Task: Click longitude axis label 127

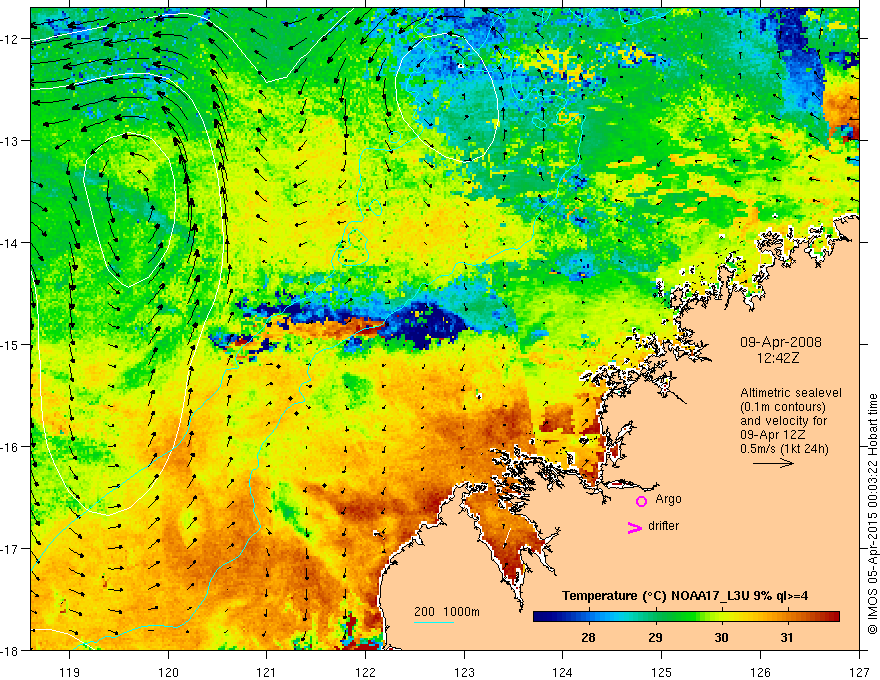Action: coord(859,672)
